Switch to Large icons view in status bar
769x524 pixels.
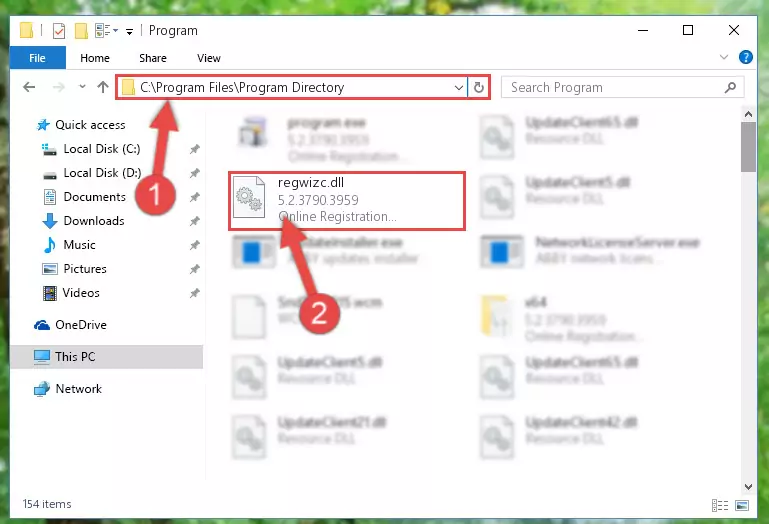[x=742, y=505]
